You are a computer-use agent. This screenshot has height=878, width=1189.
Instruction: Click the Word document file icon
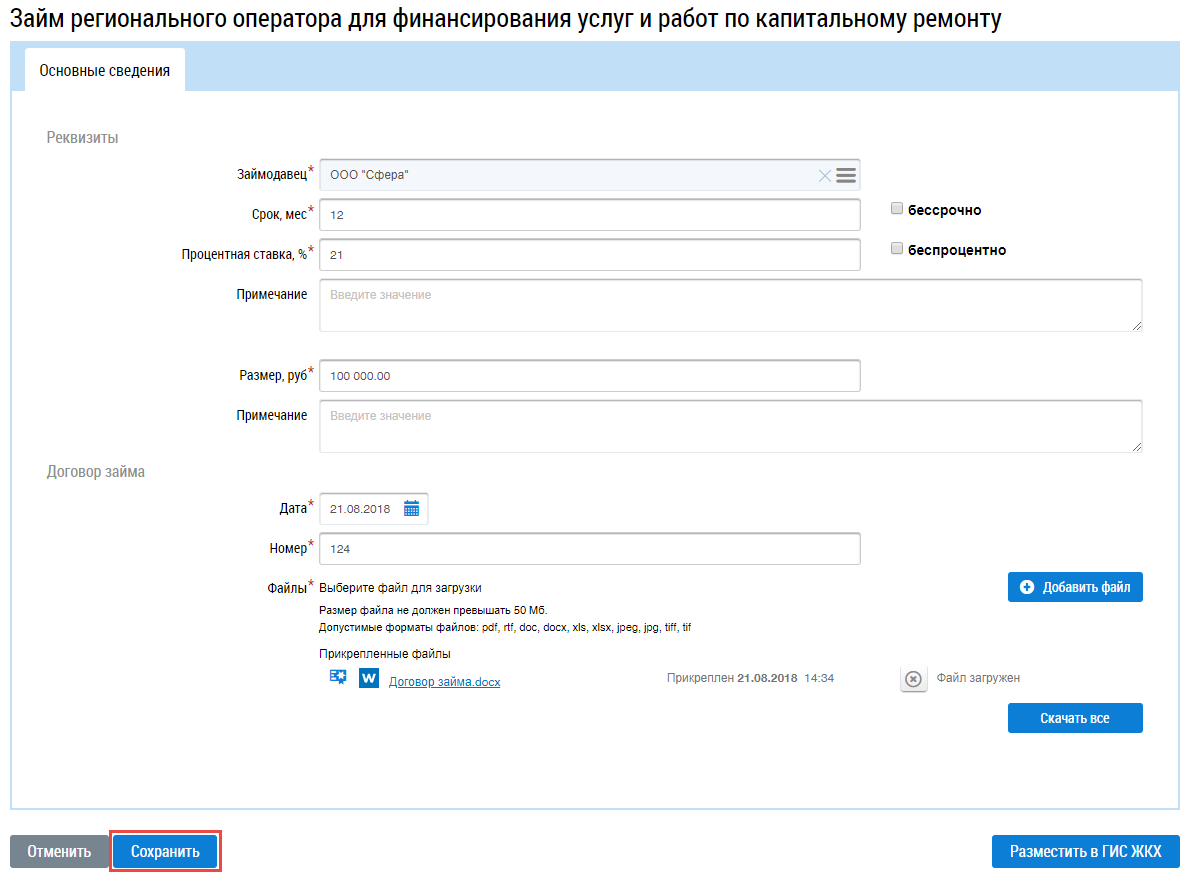(369, 679)
